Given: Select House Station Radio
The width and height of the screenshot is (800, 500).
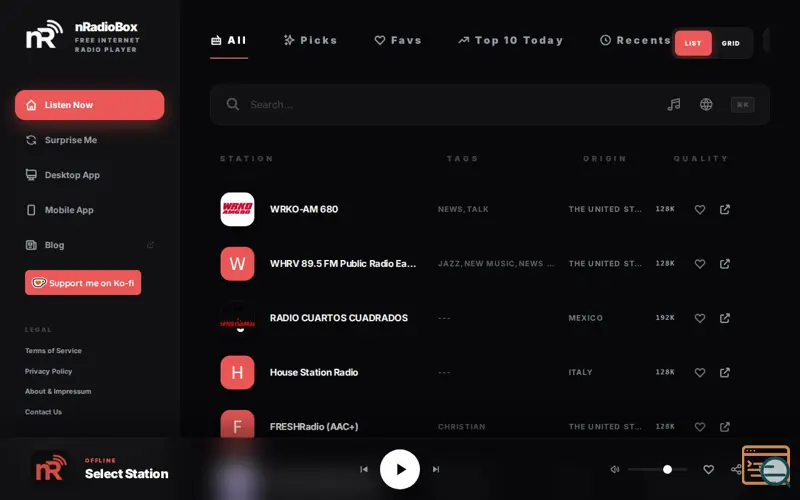Looking at the screenshot, I should coord(314,372).
